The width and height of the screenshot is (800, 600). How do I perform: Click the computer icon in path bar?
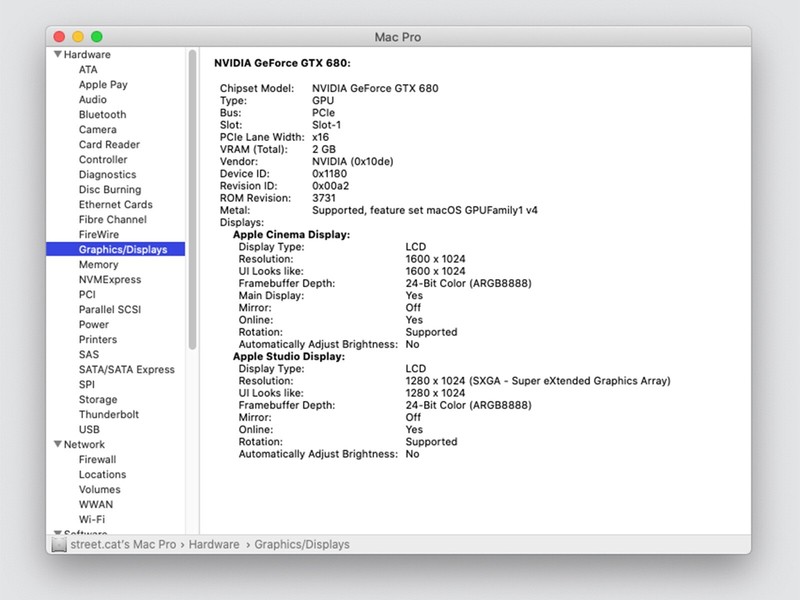[x=59, y=545]
